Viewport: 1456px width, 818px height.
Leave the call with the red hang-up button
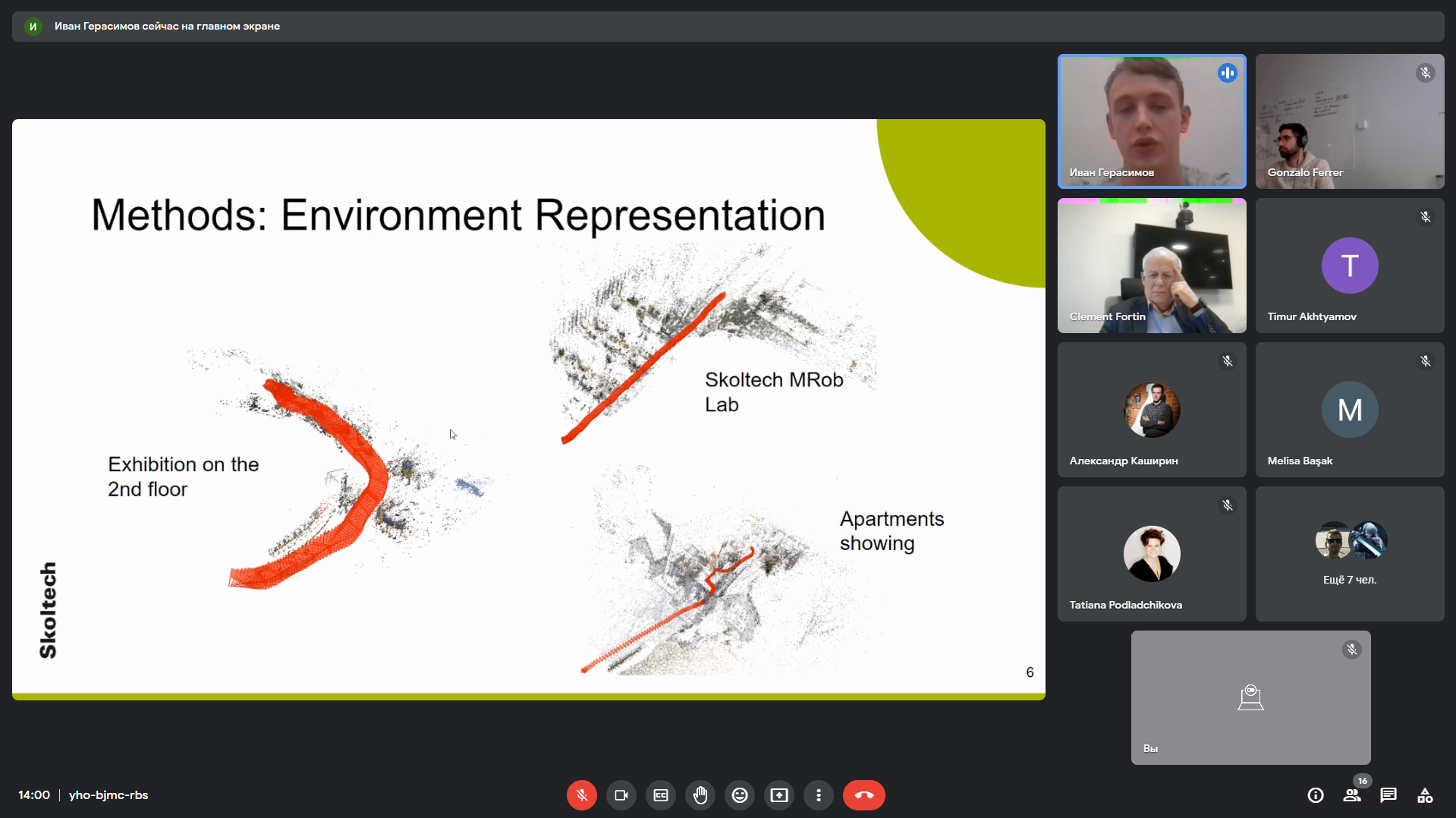[863, 795]
